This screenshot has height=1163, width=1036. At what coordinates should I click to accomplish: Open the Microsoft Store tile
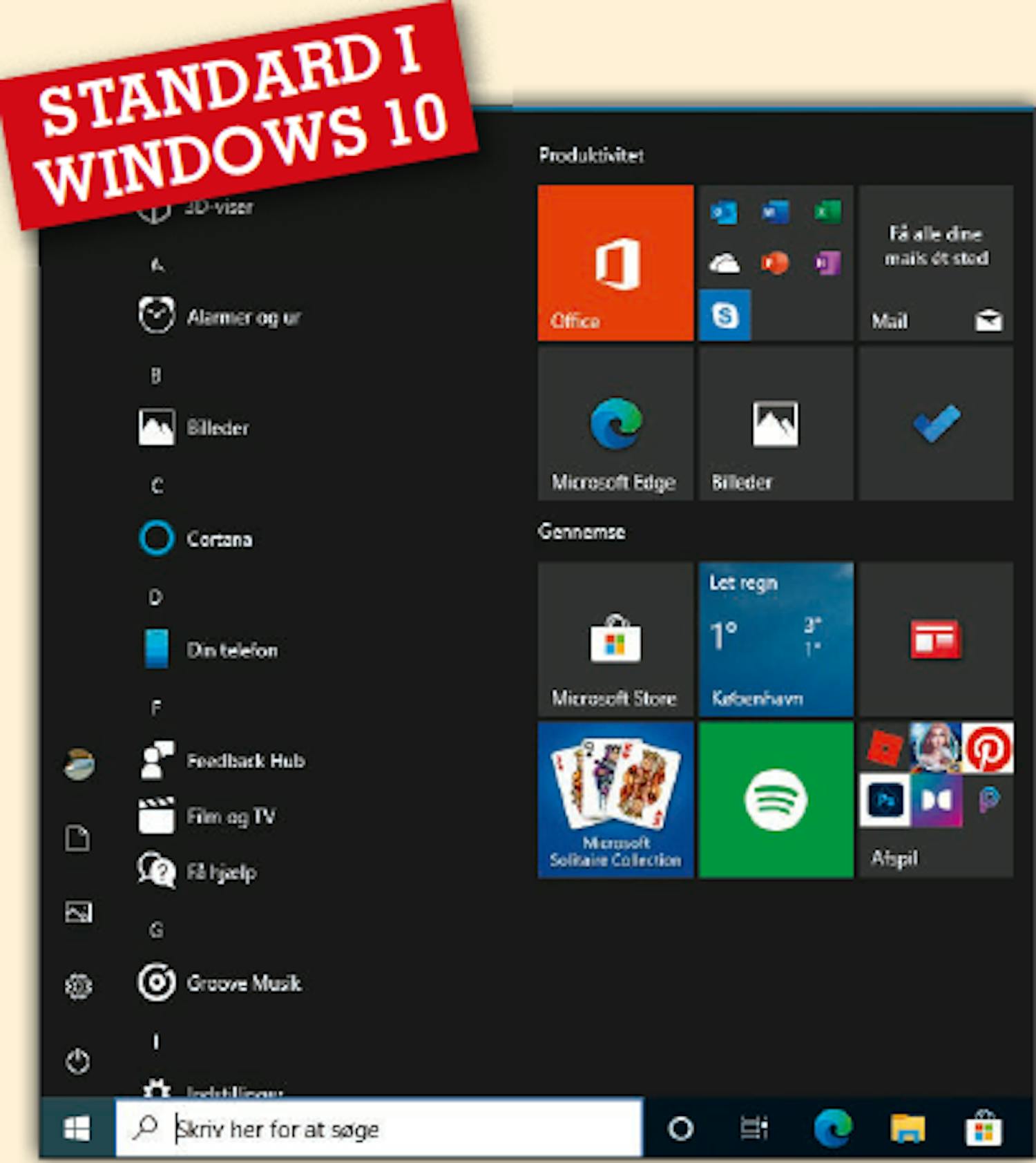coord(615,639)
